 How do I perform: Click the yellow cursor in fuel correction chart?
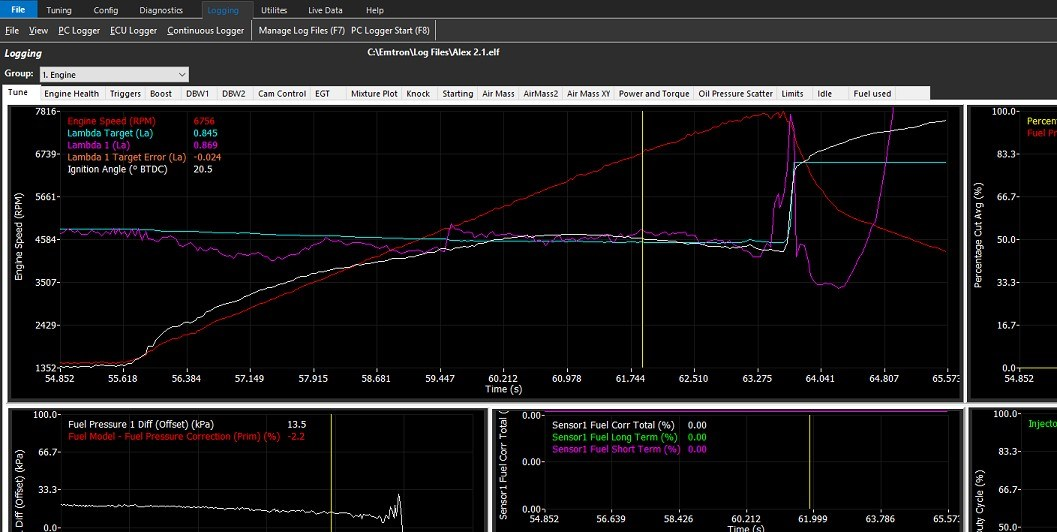click(x=810, y=462)
